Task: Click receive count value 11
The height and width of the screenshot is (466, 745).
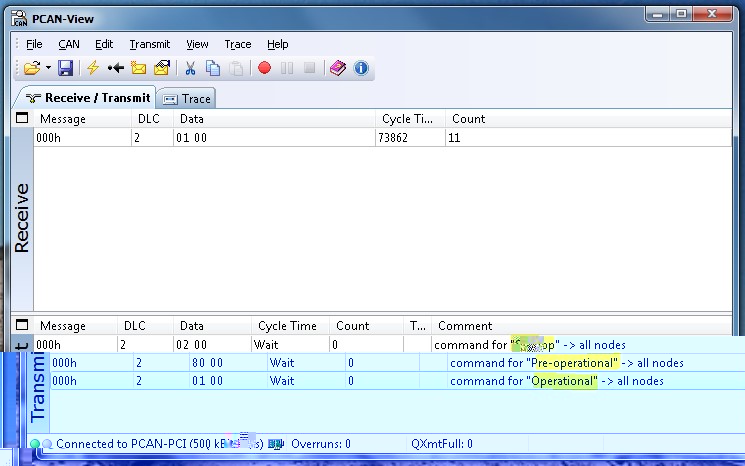Action: (454, 138)
